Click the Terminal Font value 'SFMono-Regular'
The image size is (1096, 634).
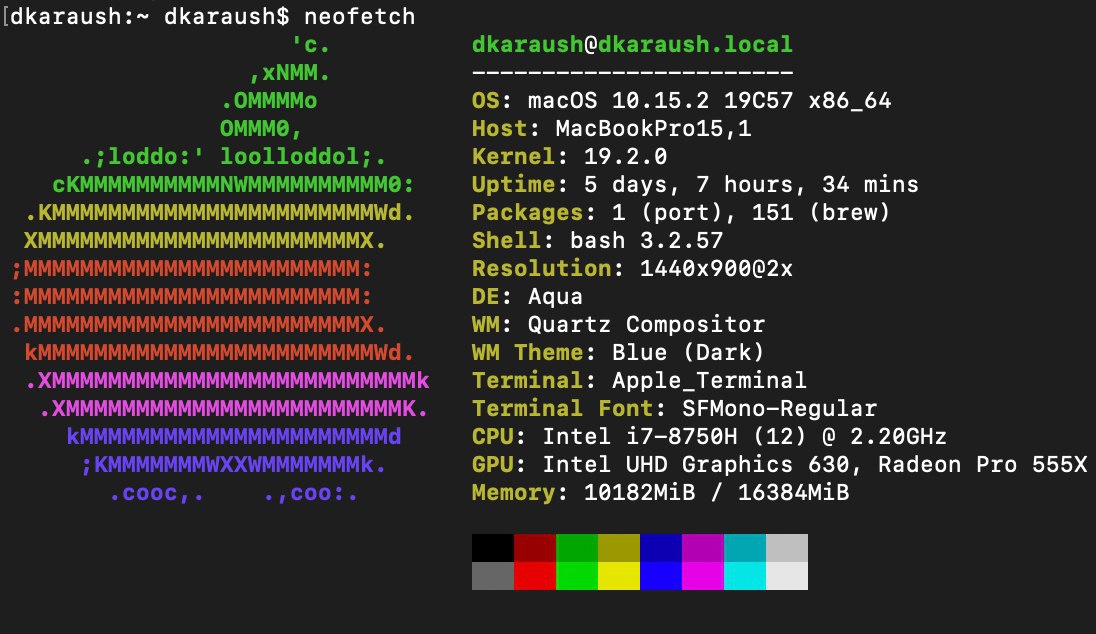pyautogui.click(x=779, y=408)
